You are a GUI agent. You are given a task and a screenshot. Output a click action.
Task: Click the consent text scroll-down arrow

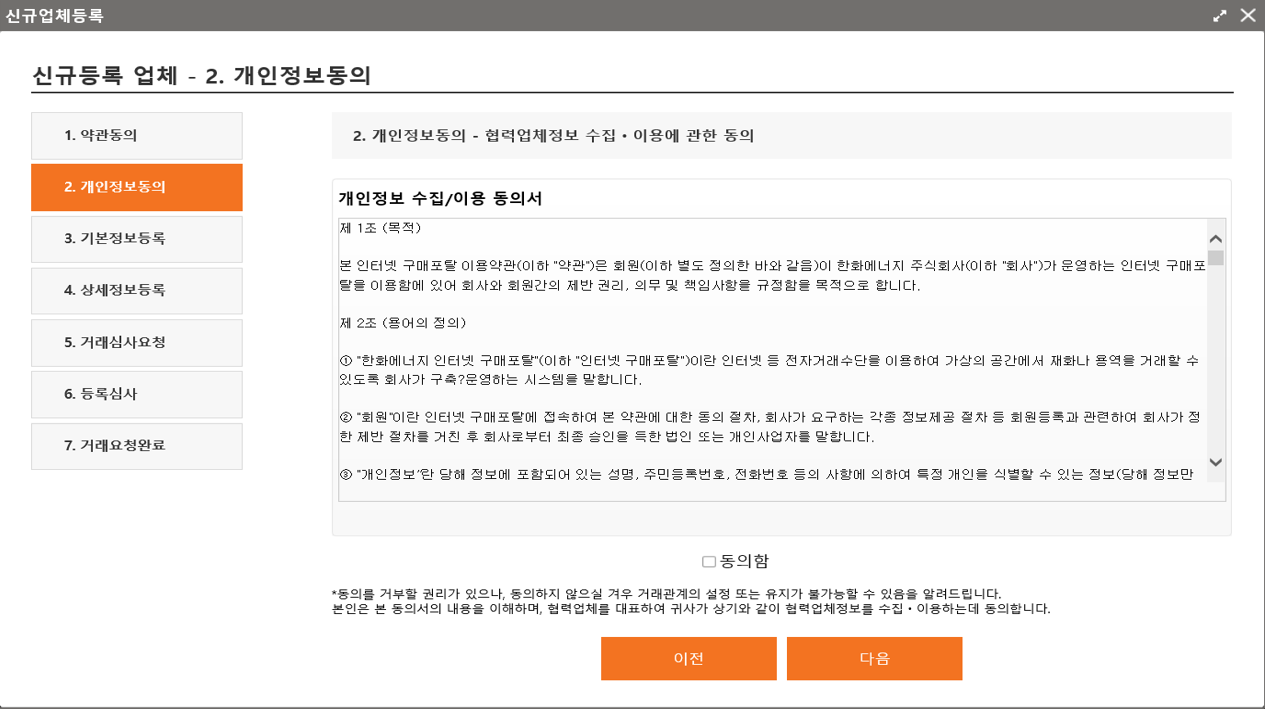[1216, 462]
